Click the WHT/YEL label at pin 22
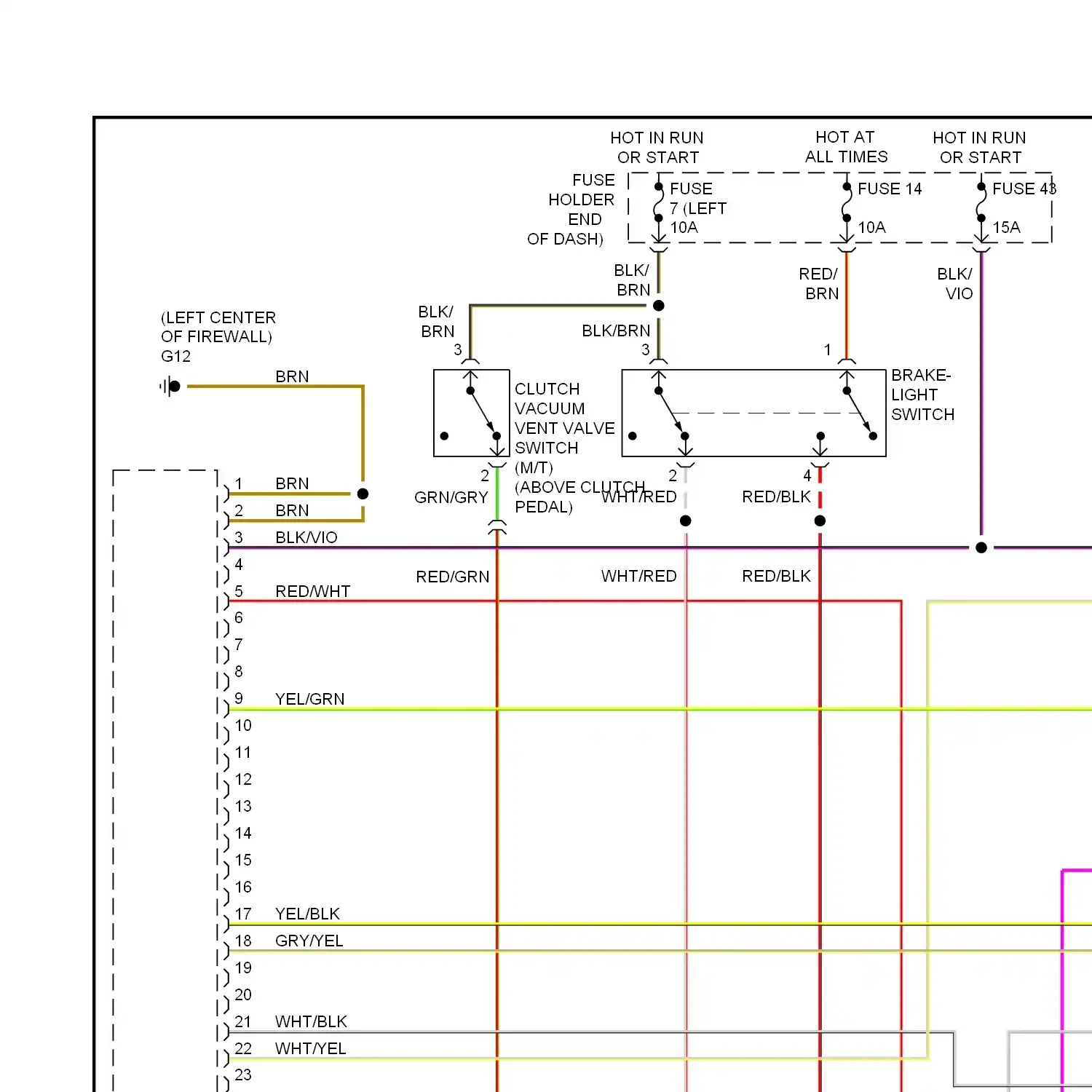This screenshot has width=1092, height=1092. [311, 1048]
